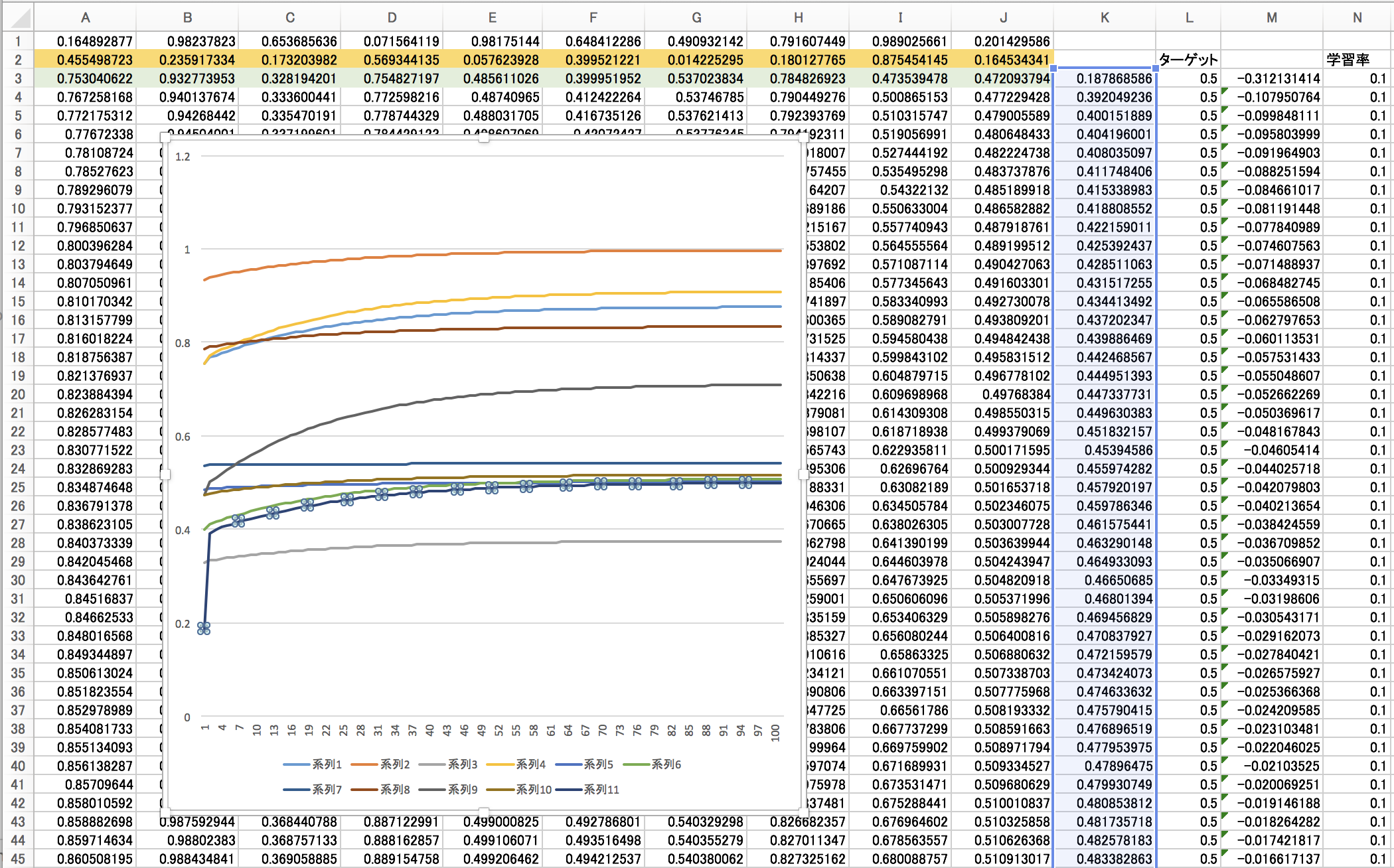
Task: Click row 3 header number
Action: (18, 78)
